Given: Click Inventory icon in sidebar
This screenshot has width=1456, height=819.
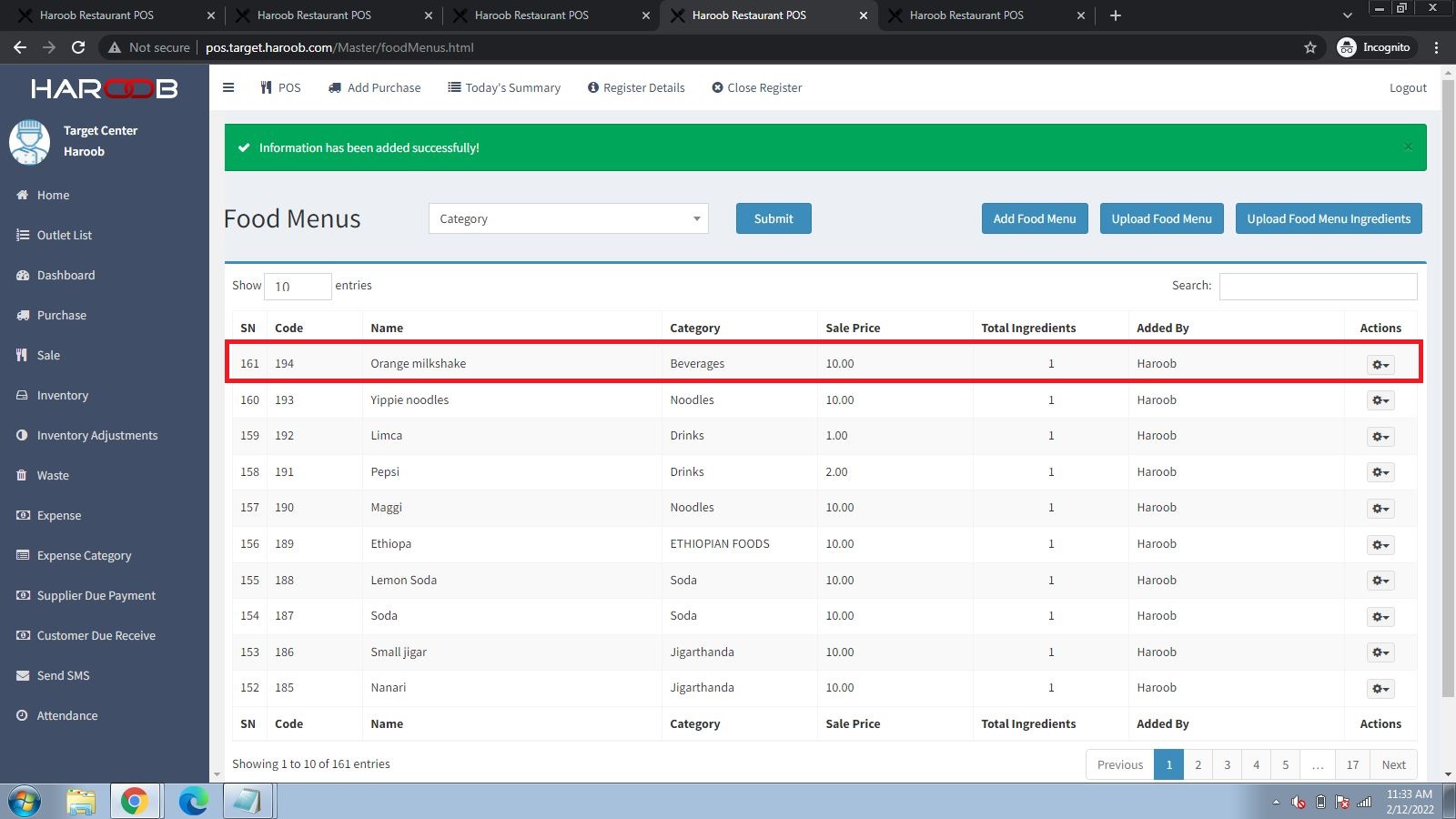Looking at the screenshot, I should (x=23, y=395).
